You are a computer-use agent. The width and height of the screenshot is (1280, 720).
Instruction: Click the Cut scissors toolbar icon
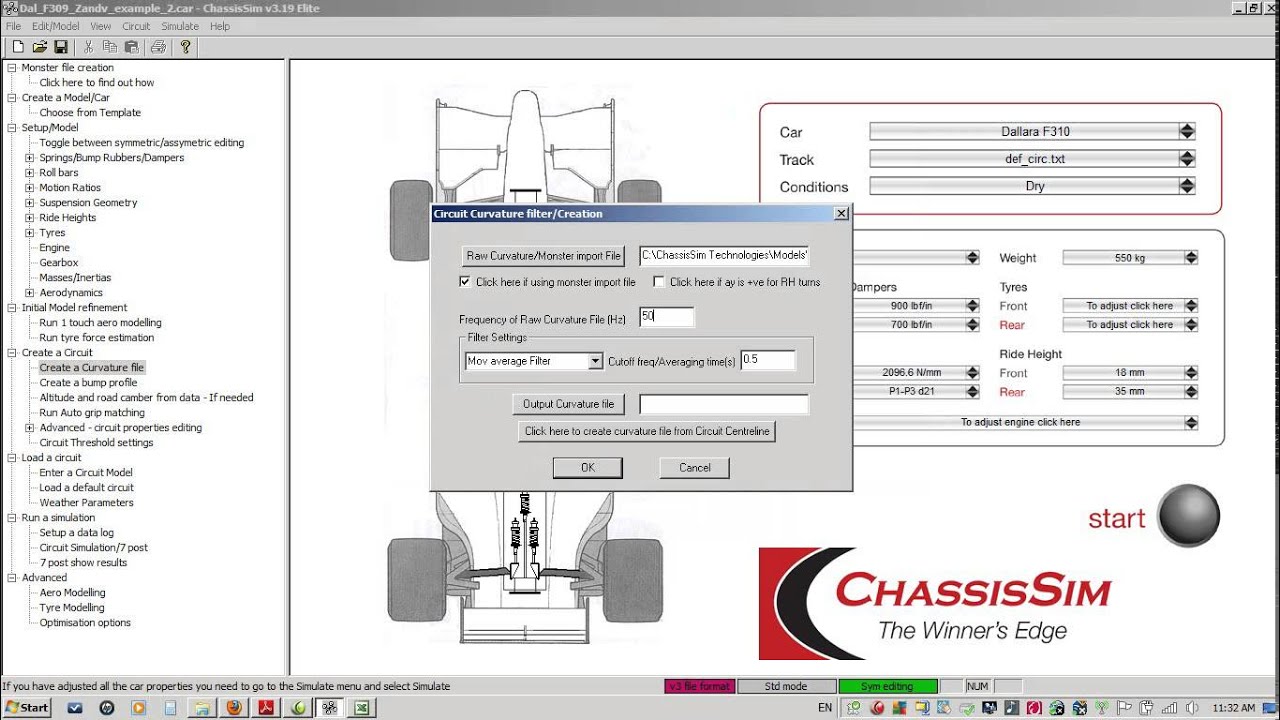[88, 47]
